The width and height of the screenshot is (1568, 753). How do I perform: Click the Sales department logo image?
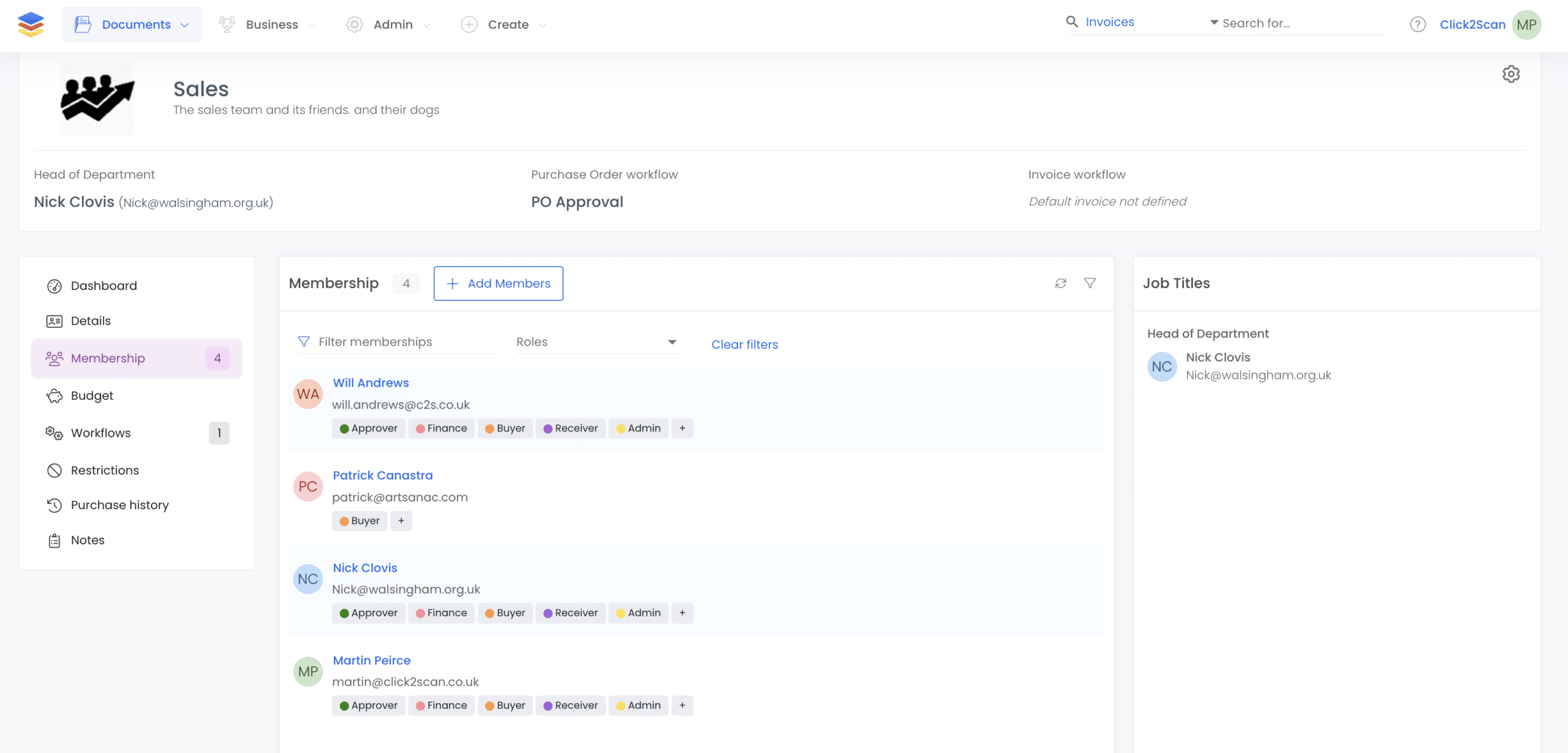[97, 98]
